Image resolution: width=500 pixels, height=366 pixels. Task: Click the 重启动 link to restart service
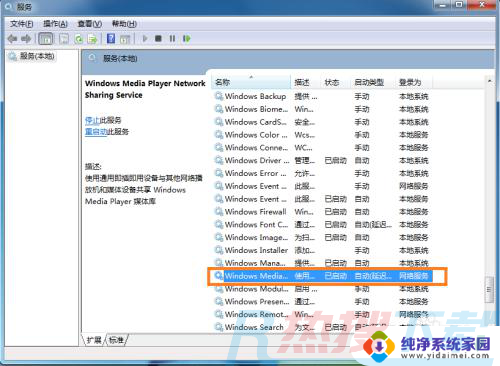[x=96, y=131]
